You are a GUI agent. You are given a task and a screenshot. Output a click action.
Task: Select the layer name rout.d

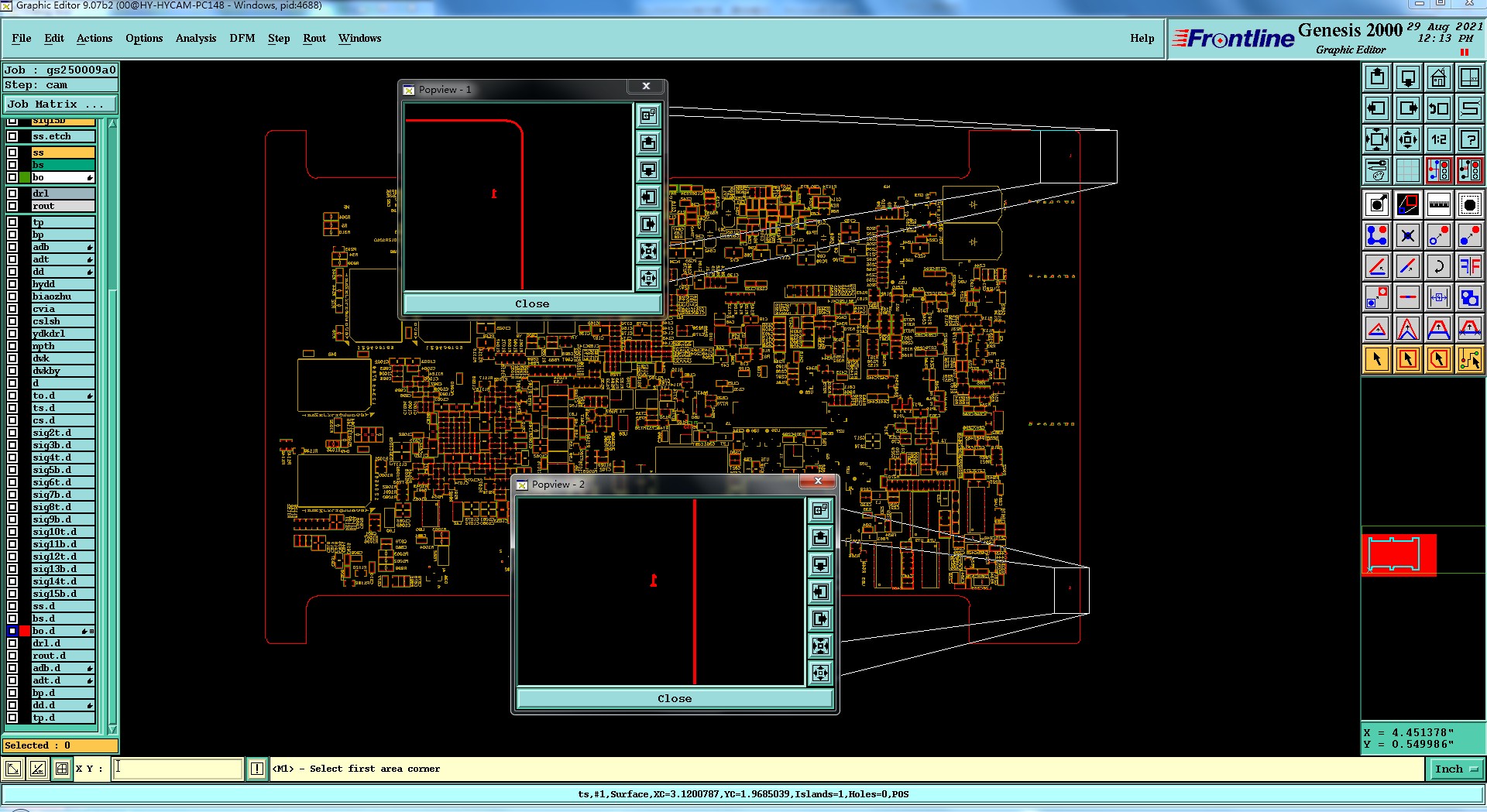pyautogui.click(x=63, y=656)
